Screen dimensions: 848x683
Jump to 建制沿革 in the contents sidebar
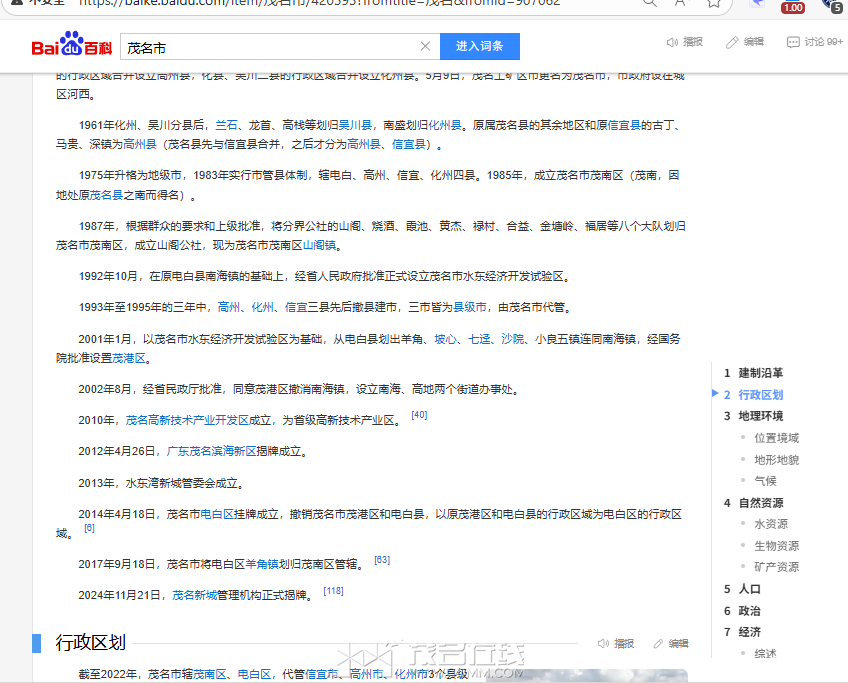[x=760, y=372]
